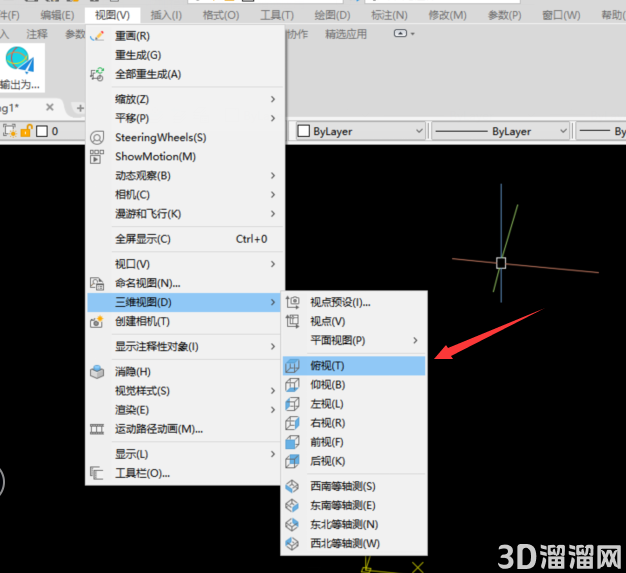626x573 pixels.
Task: Click the layer freeze sun icon
Action: (x=10, y=131)
